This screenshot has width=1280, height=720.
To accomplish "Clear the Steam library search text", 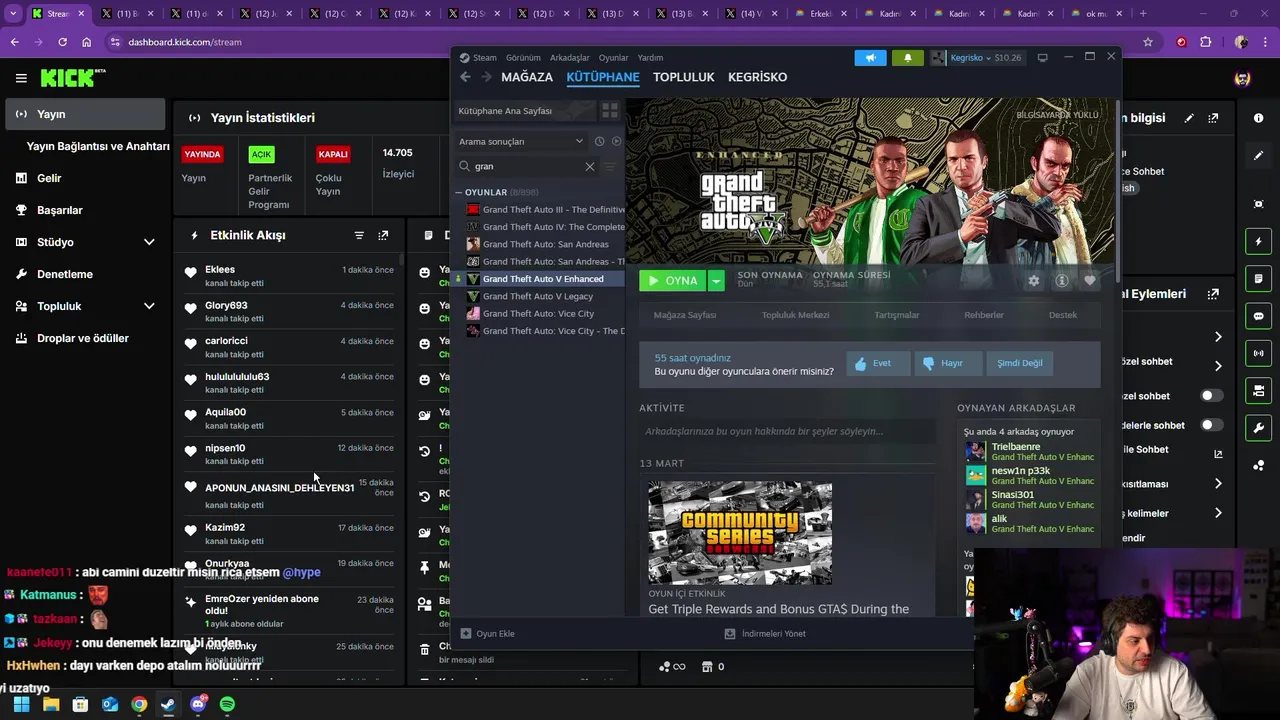I will click(590, 166).
